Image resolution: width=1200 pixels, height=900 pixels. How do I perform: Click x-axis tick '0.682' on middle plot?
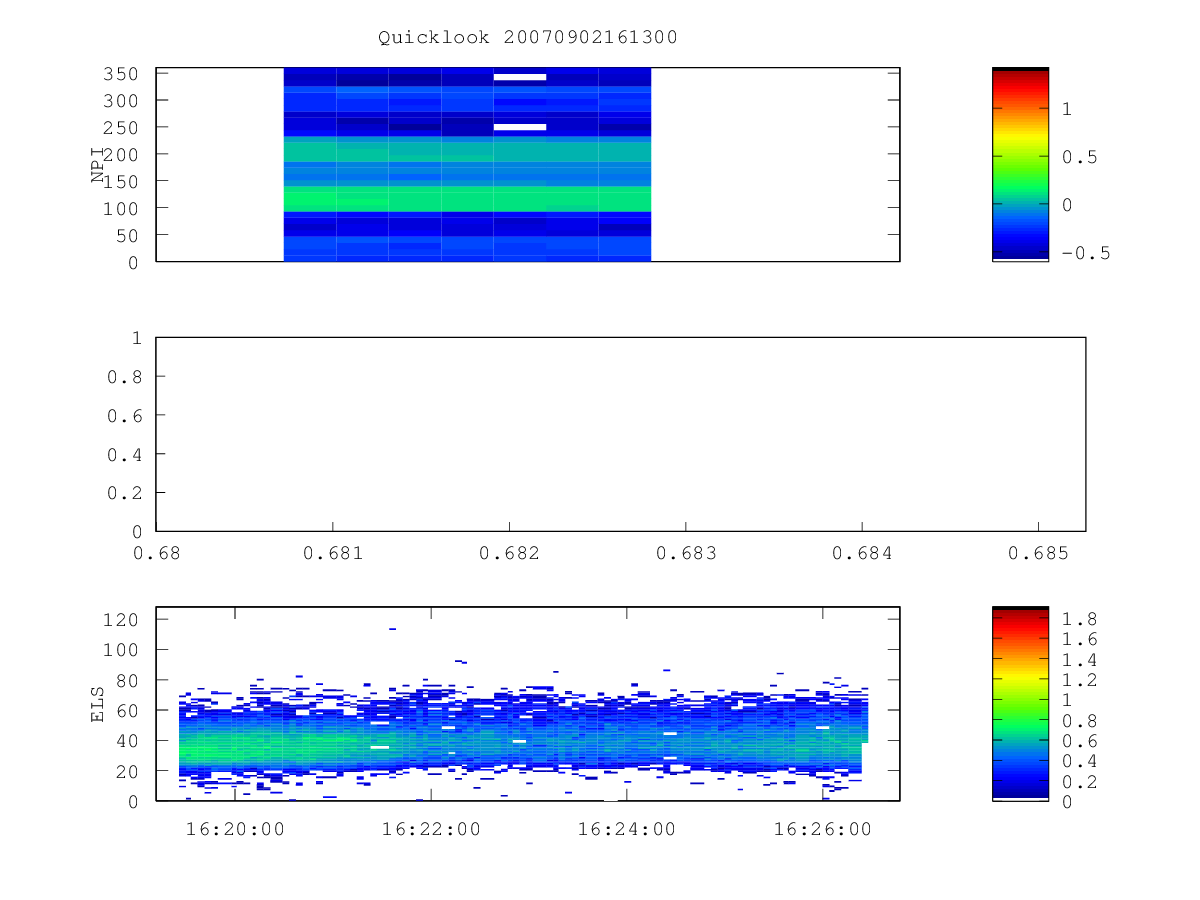pyautogui.click(x=509, y=553)
